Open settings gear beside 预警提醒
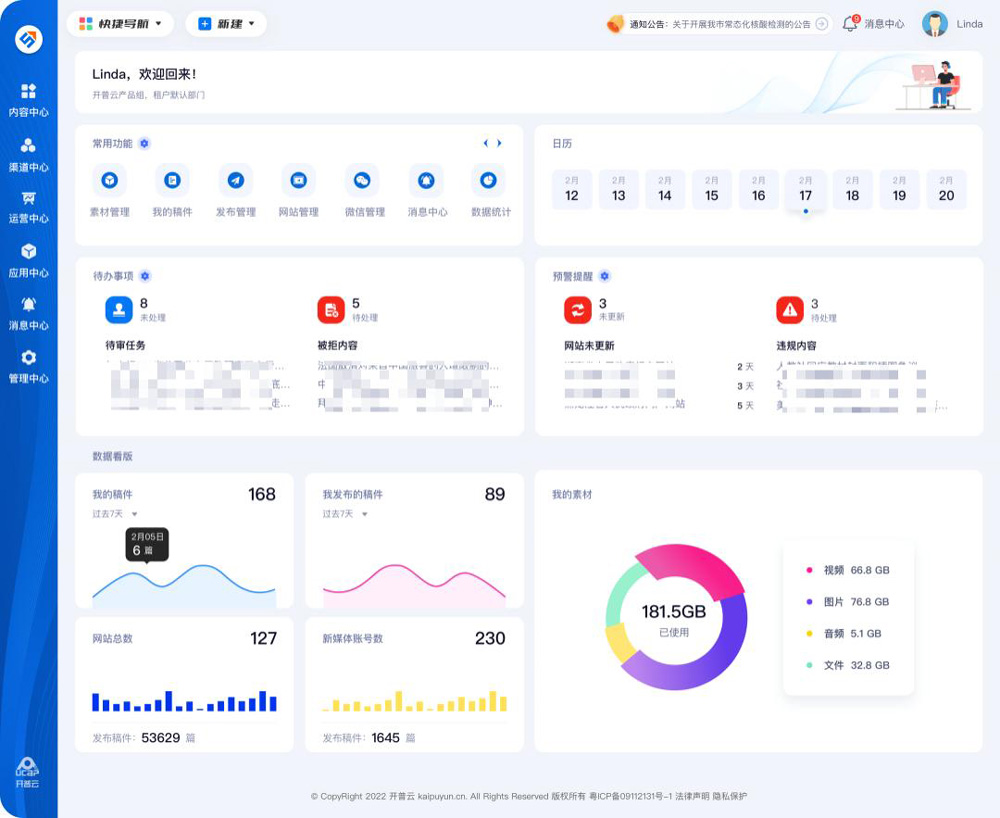The image size is (1000, 818). coord(605,276)
